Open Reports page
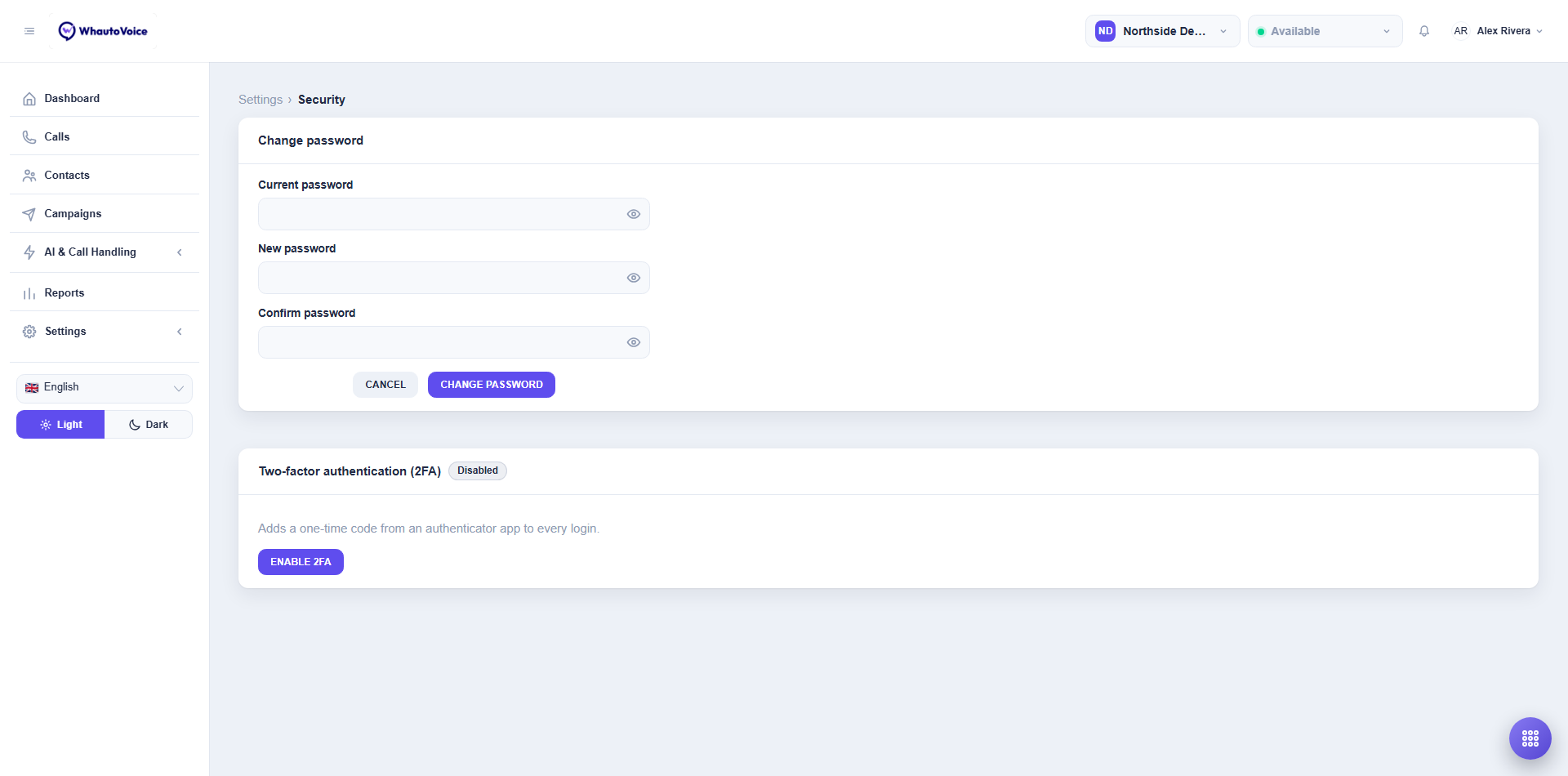Screen dimensions: 1568x776 click(x=105, y=293)
